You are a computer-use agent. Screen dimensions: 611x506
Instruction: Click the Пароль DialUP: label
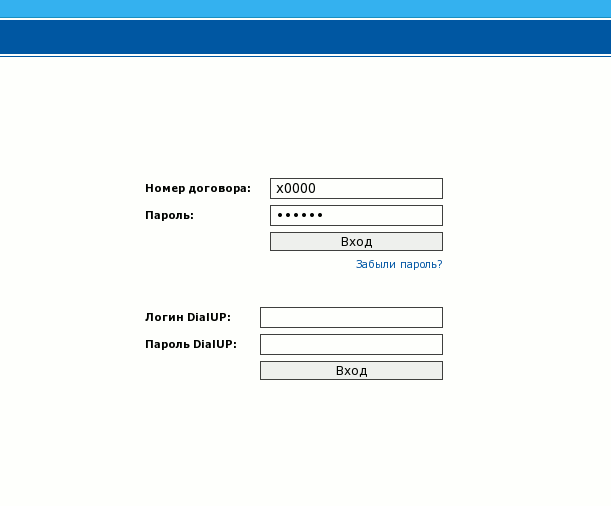click(191, 344)
